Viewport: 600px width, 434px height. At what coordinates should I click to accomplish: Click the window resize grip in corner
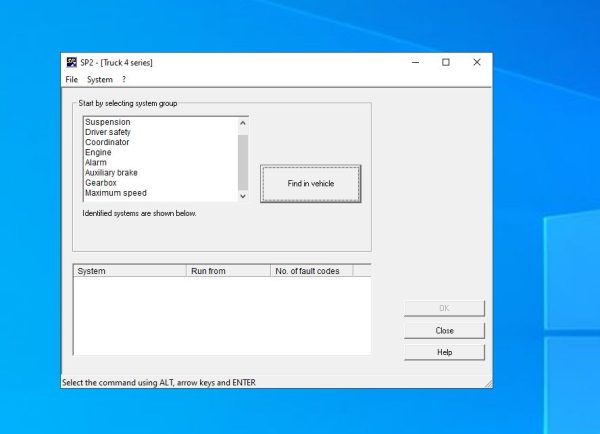tap(488, 383)
